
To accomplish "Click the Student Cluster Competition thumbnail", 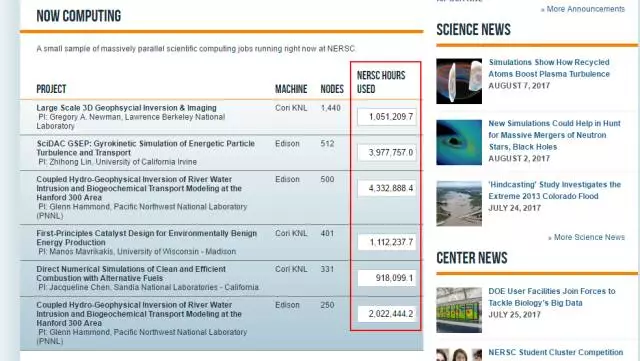I will [x=459, y=355].
